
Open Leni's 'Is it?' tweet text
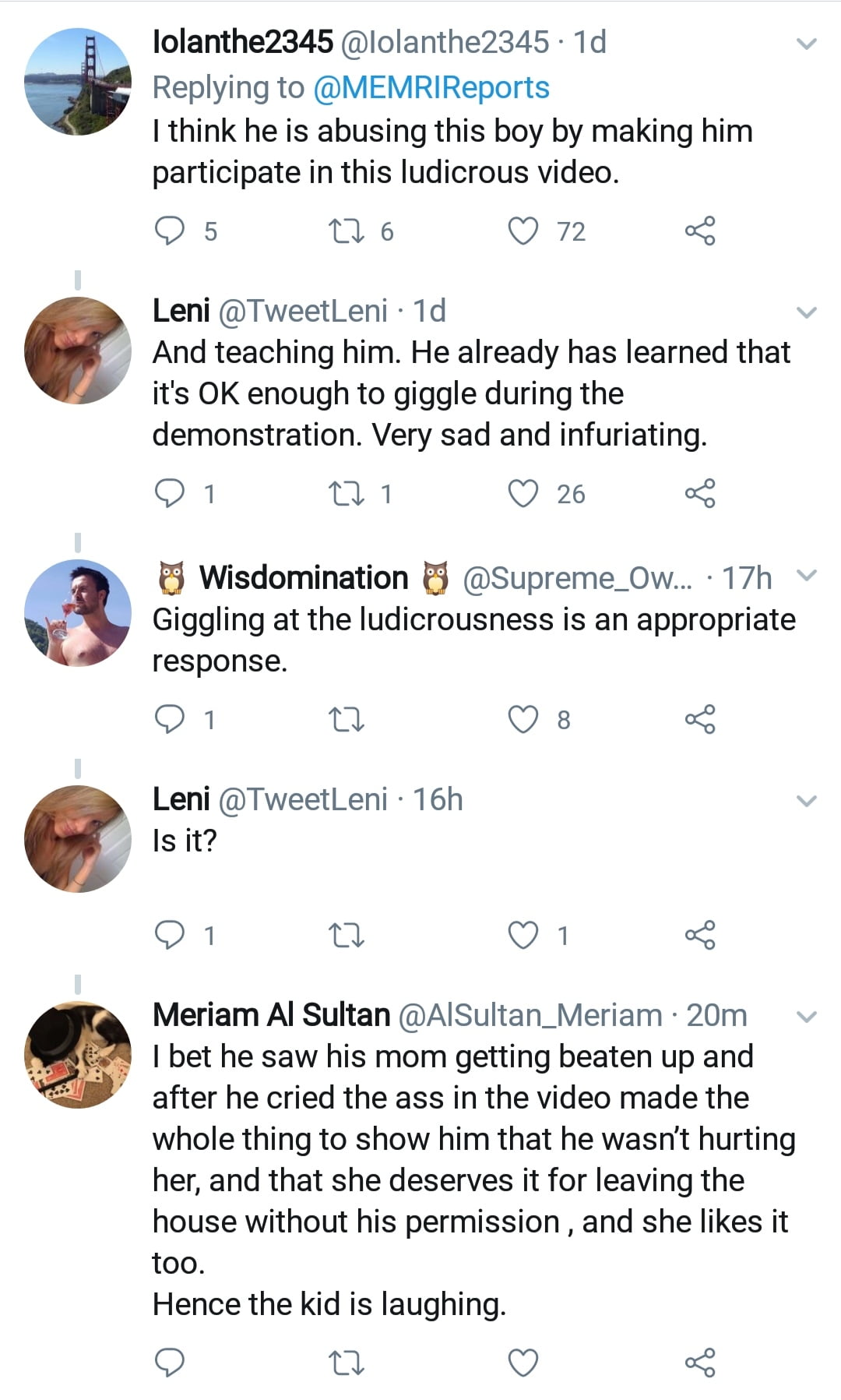[x=185, y=841]
